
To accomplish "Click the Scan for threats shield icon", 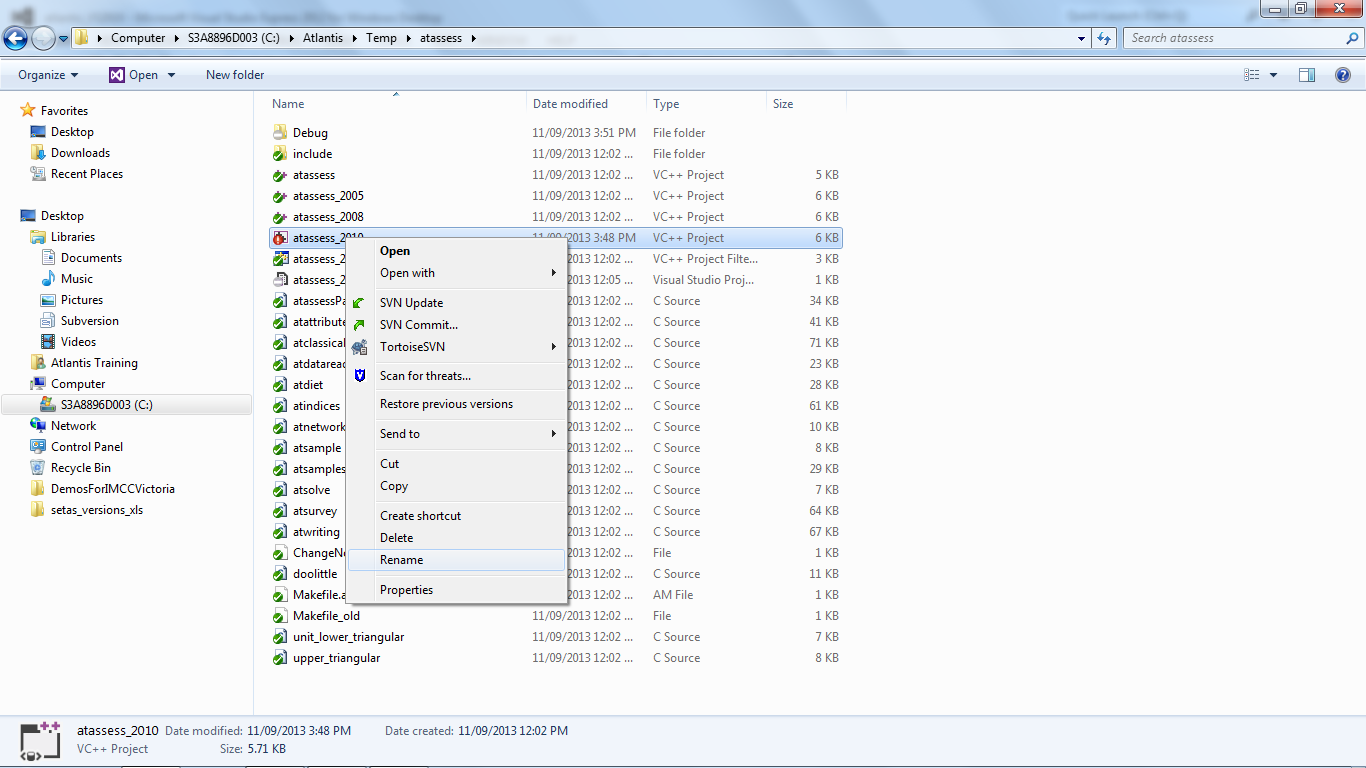I will click(360, 376).
